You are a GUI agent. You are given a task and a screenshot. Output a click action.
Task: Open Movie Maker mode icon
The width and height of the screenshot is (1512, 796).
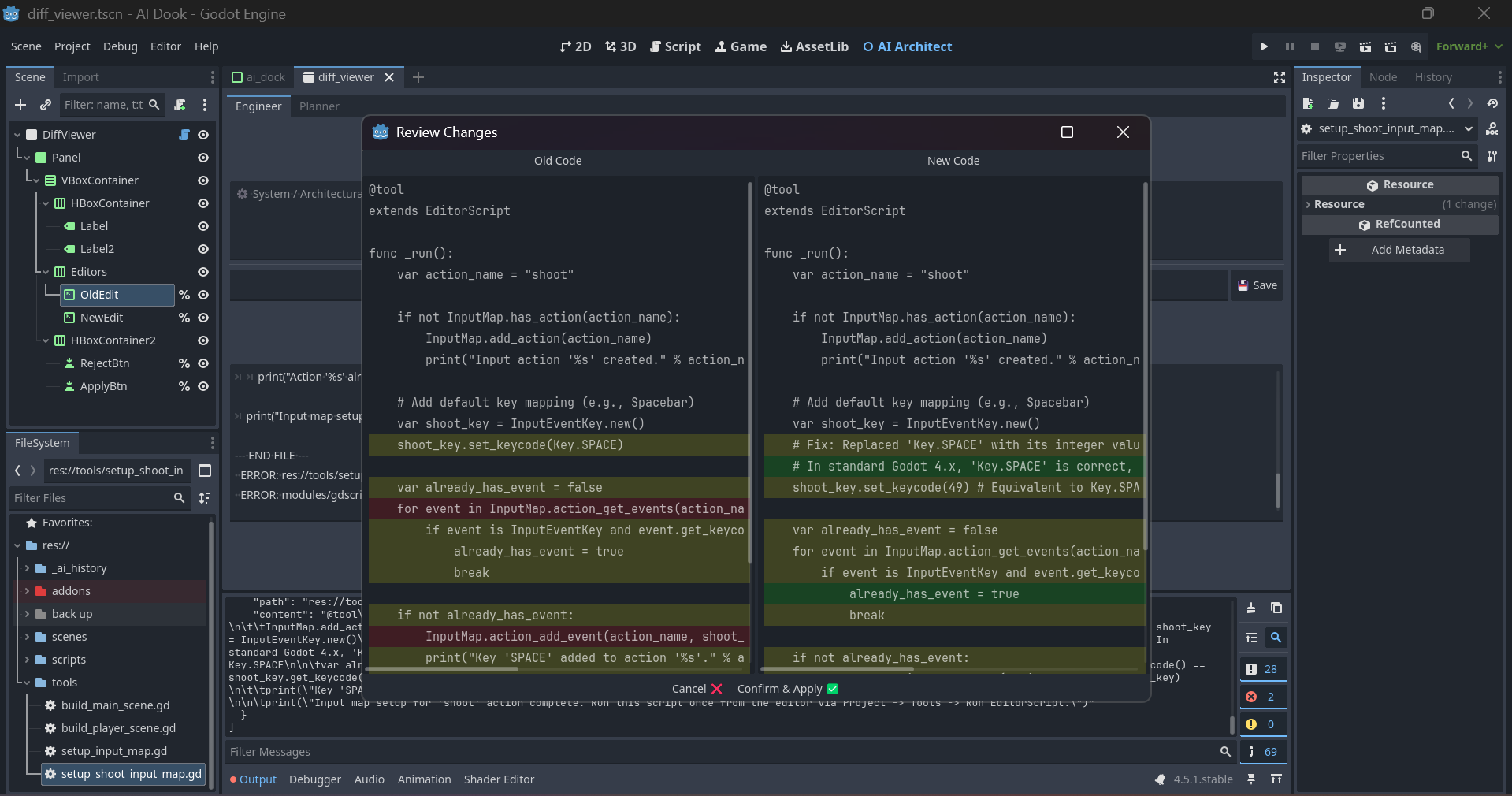pos(1416,46)
